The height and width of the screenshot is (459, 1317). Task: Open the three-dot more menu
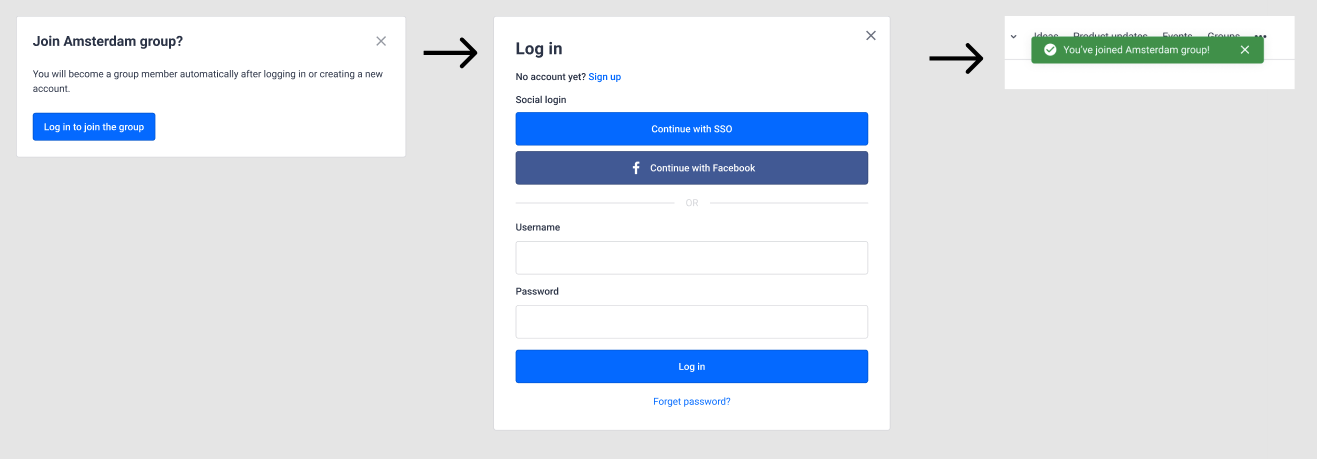point(1260,36)
